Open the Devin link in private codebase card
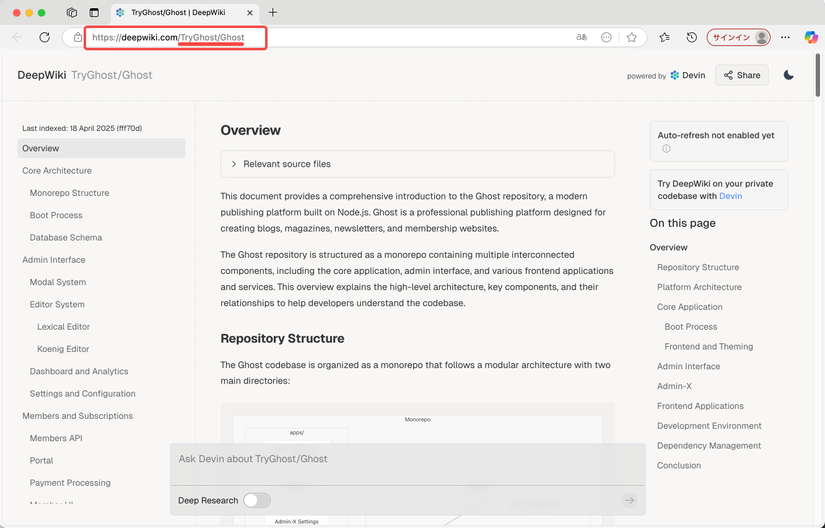This screenshot has height=528, width=825. [730, 196]
